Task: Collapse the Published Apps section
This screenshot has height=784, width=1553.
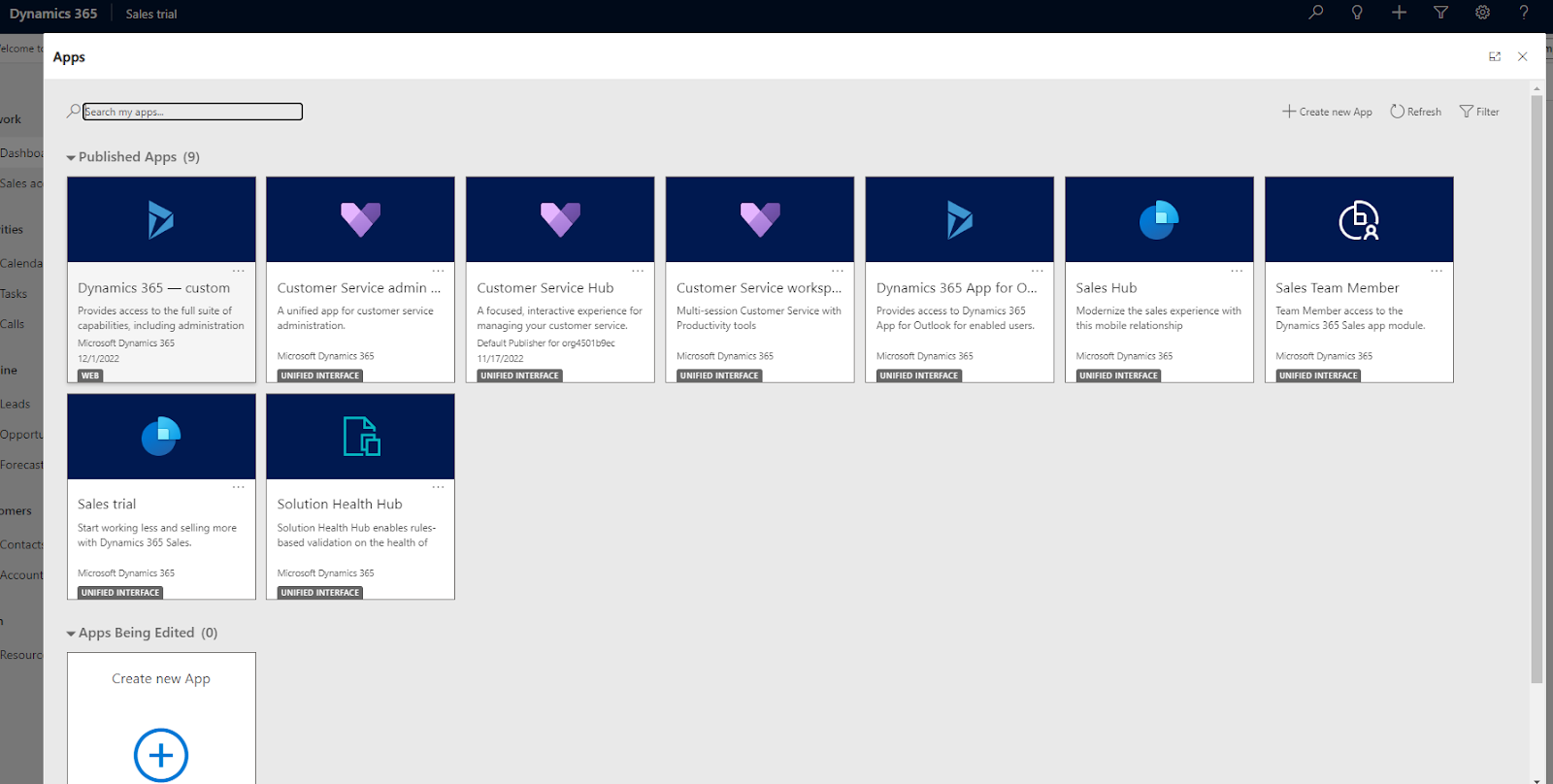Action: pos(71,157)
